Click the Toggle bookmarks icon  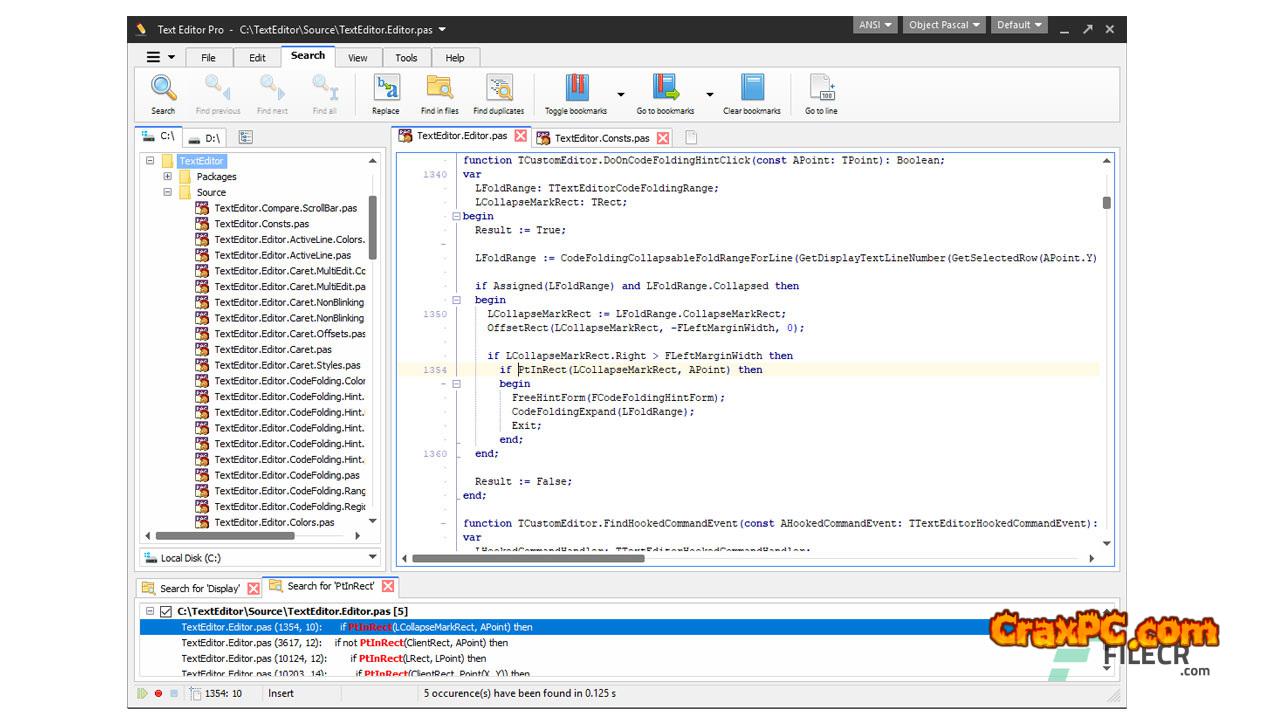[x=576, y=88]
